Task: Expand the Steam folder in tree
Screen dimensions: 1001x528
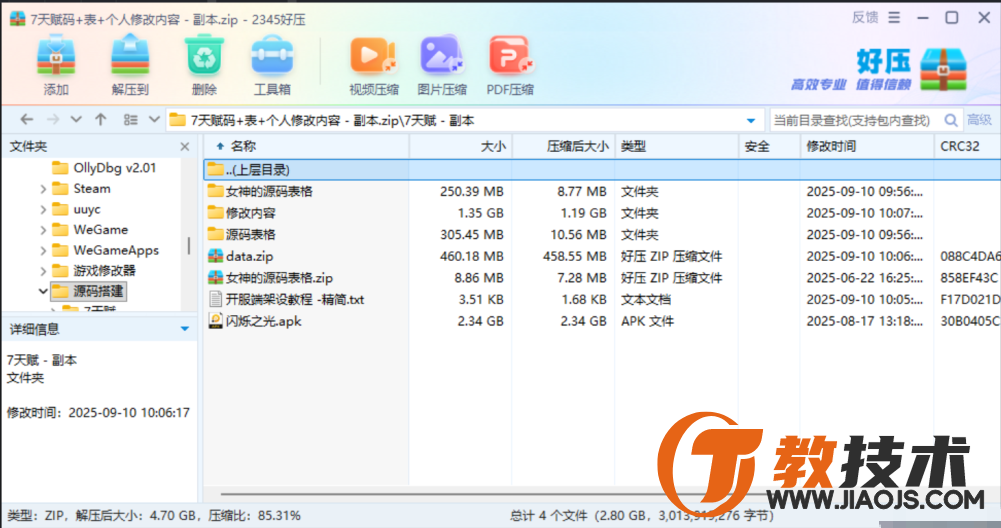Action: 43,188
